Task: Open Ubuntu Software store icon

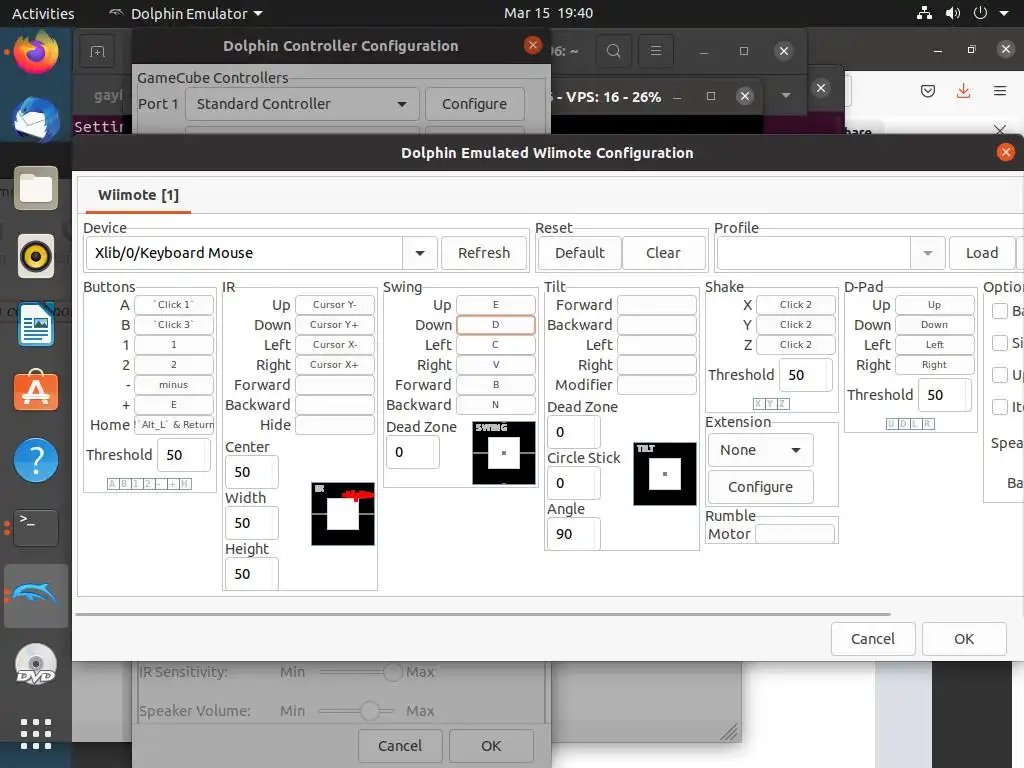Action: coord(36,391)
